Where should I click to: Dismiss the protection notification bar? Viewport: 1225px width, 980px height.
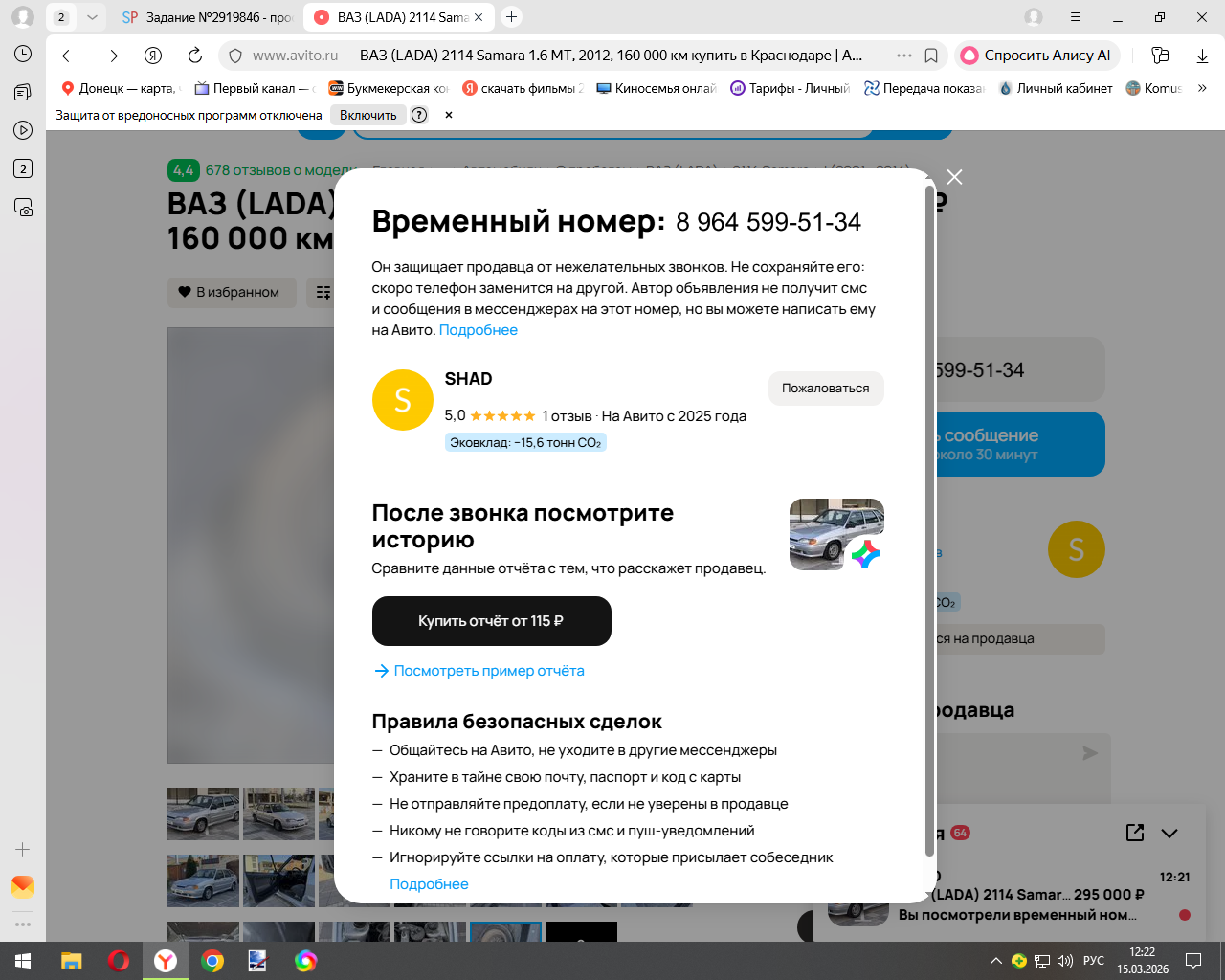448,115
